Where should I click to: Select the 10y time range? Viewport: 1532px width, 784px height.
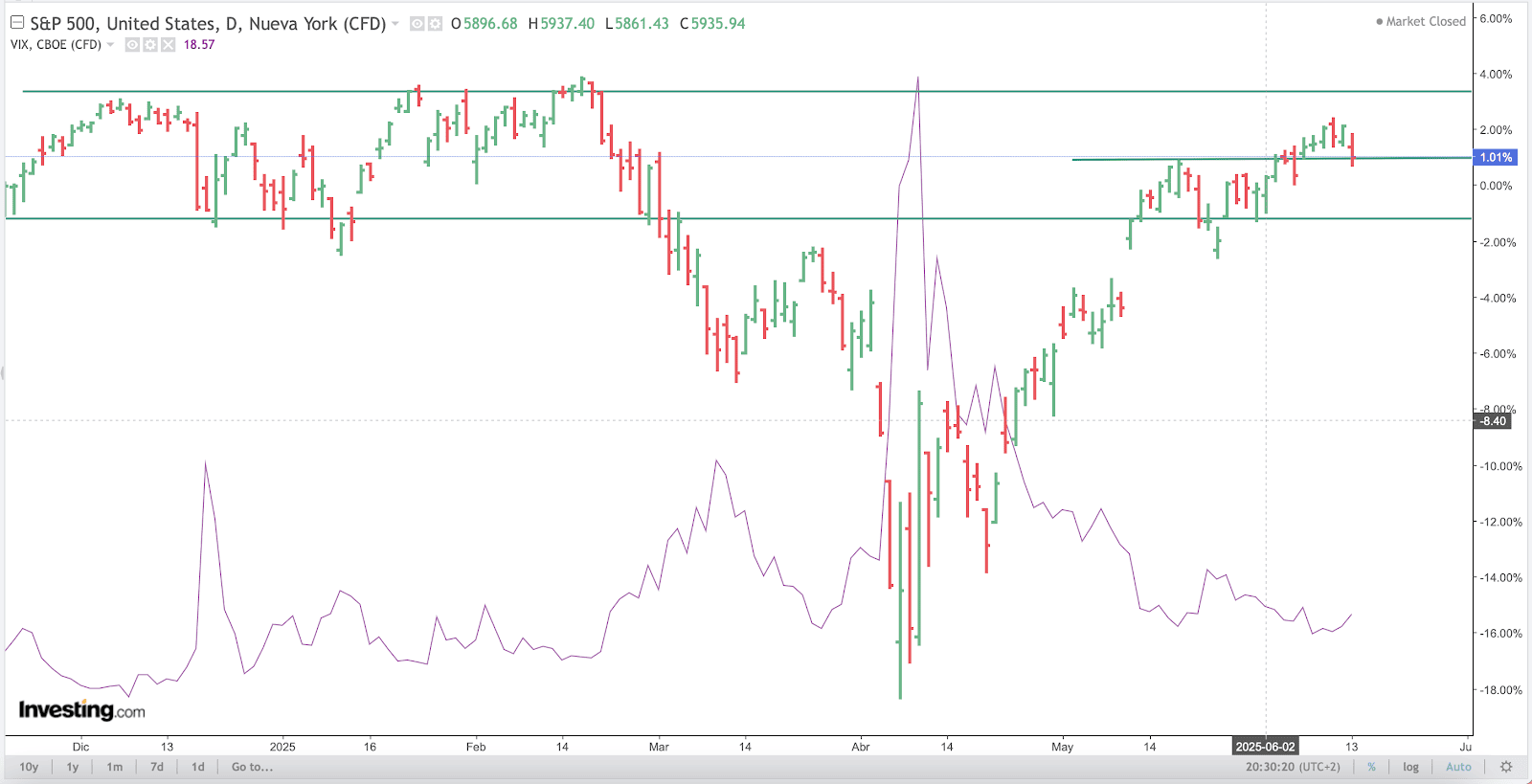(x=30, y=767)
